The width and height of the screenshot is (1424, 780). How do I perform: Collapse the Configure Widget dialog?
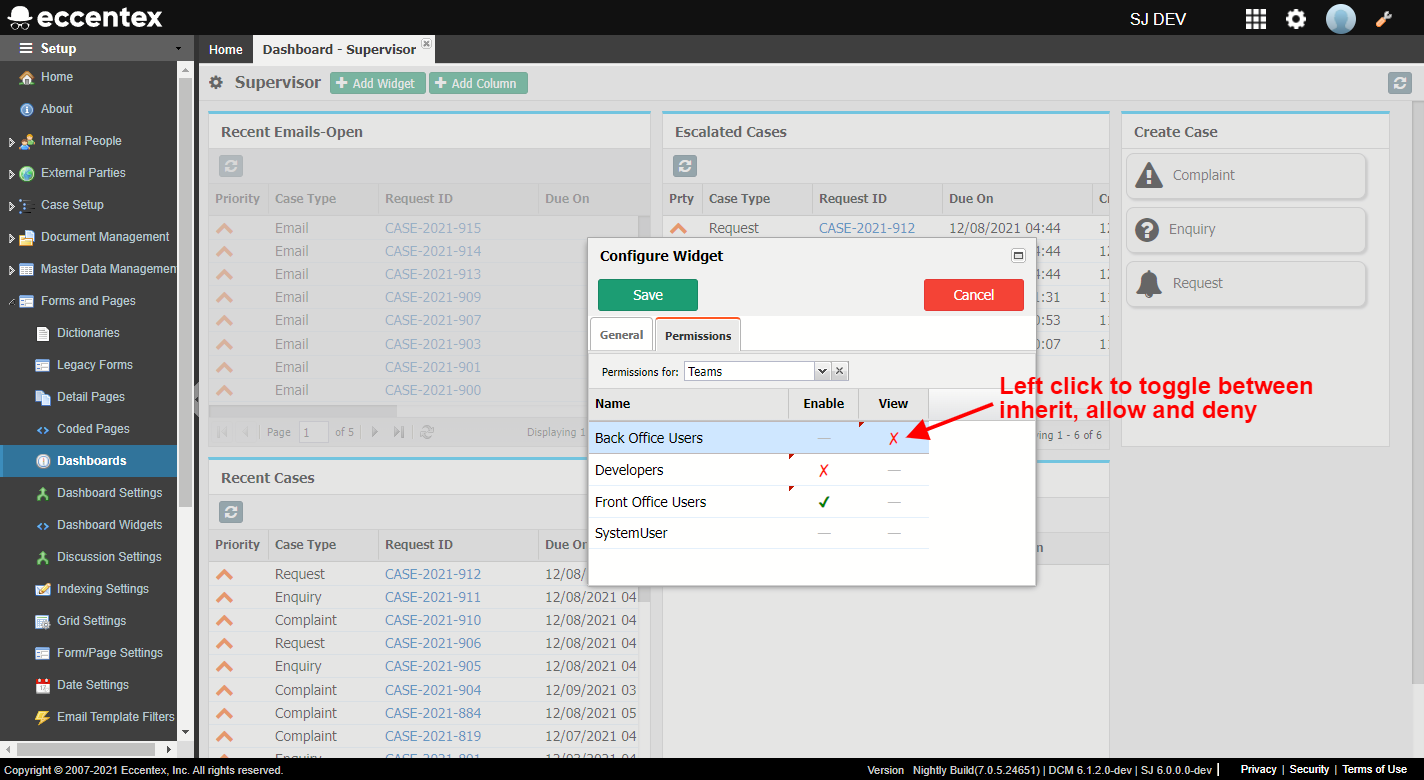click(x=1018, y=256)
